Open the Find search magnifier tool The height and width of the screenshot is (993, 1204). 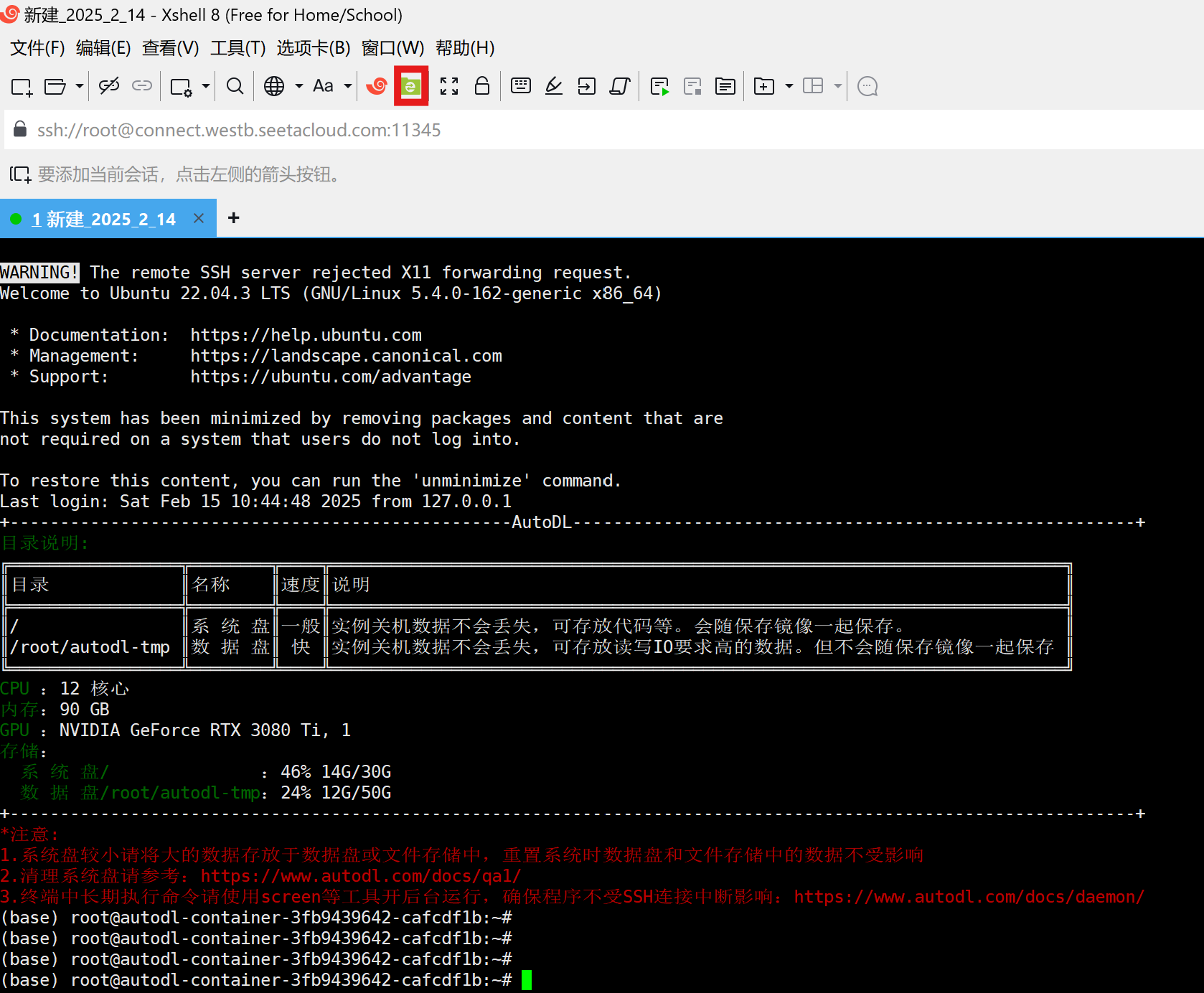235,87
